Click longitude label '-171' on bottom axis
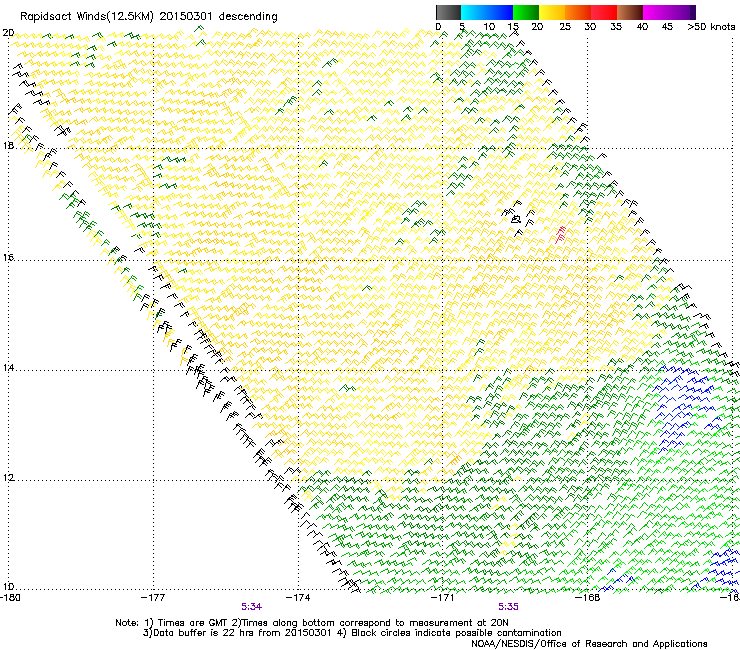The image size is (740, 650). coord(443,598)
